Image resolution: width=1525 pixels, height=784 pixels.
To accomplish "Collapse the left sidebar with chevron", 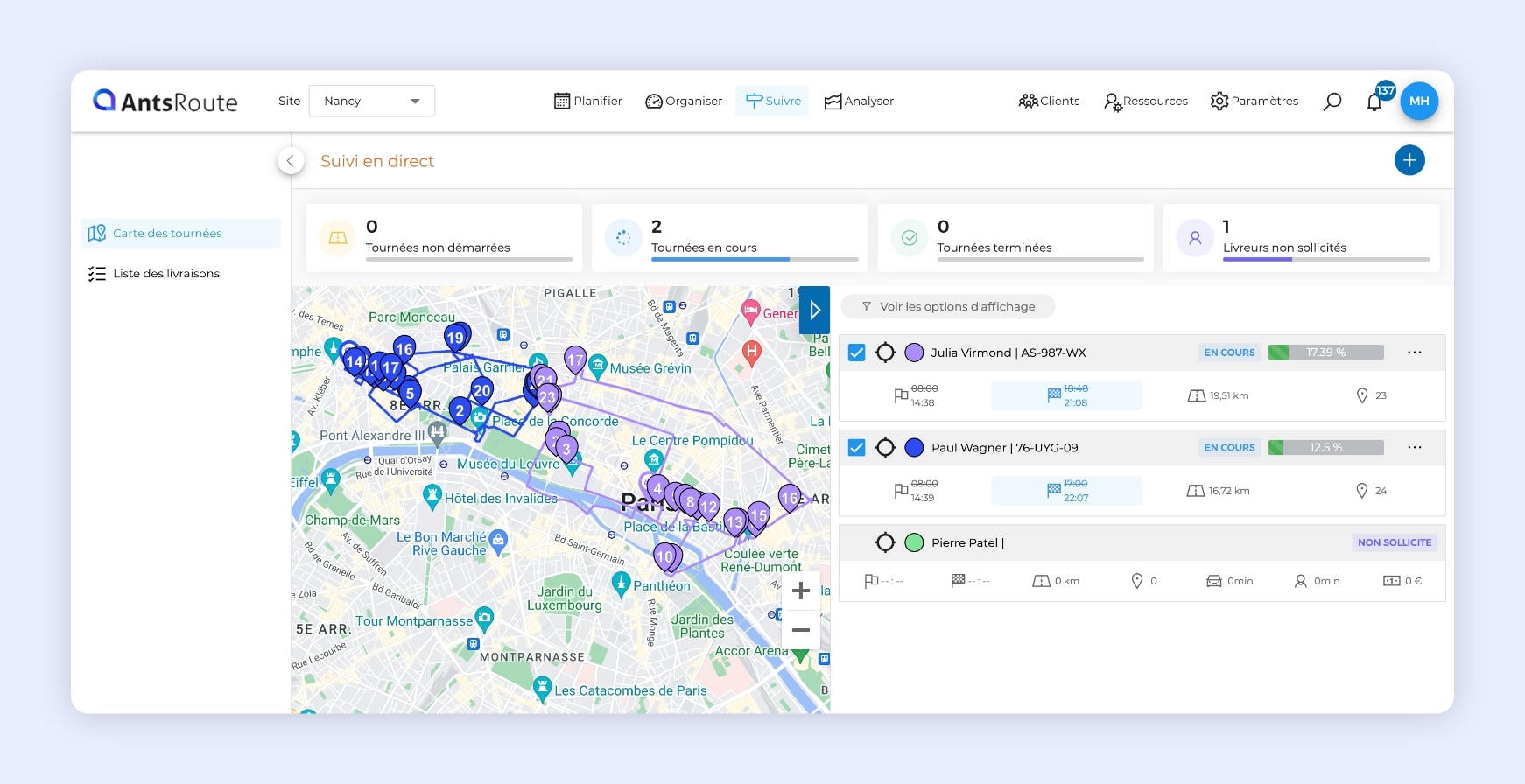I will pyautogui.click(x=291, y=160).
